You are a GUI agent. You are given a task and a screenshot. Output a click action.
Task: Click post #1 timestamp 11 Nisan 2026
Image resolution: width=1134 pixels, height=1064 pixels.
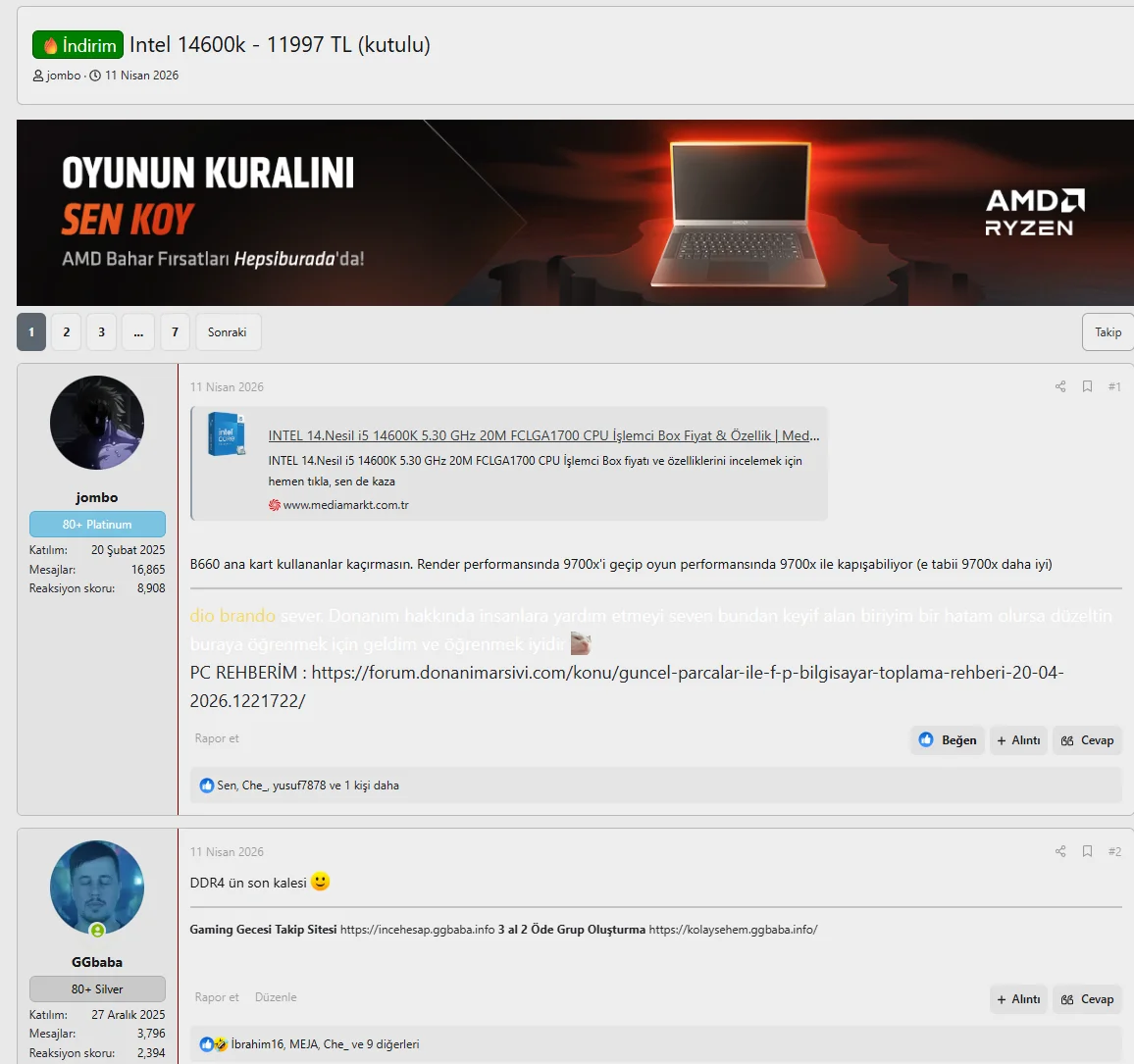pyautogui.click(x=227, y=386)
